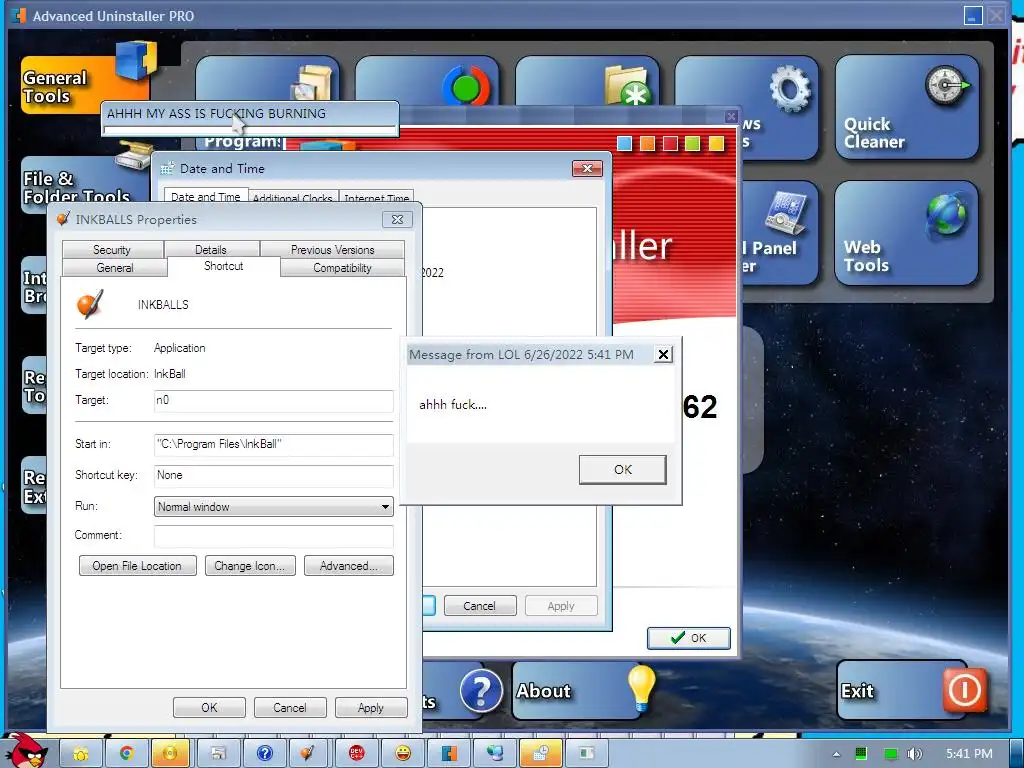Open the Web Tools tile

[x=906, y=233]
